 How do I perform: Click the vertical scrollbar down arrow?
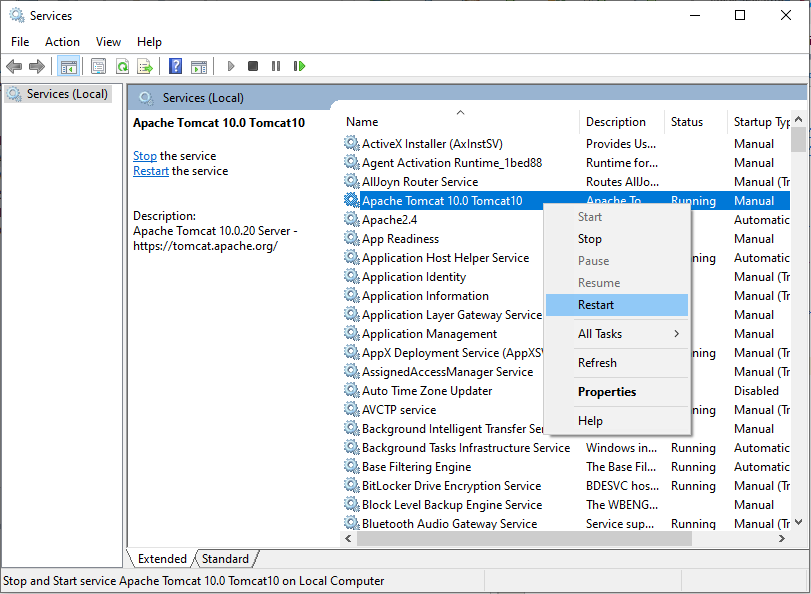point(798,522)
